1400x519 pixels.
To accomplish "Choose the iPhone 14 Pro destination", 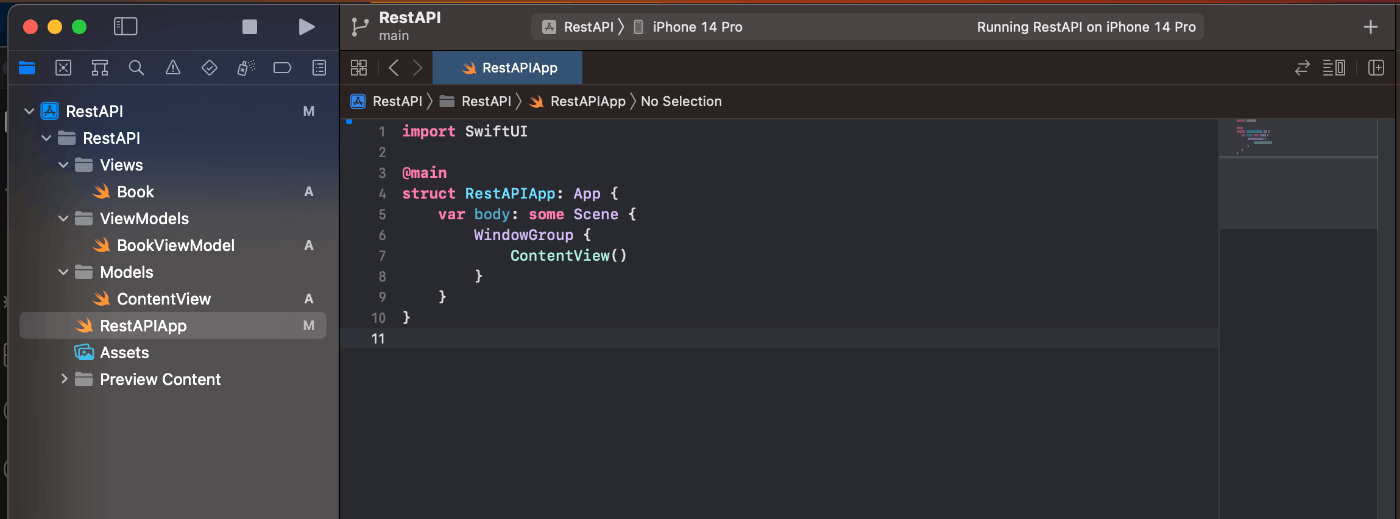I will click(688, 27).
